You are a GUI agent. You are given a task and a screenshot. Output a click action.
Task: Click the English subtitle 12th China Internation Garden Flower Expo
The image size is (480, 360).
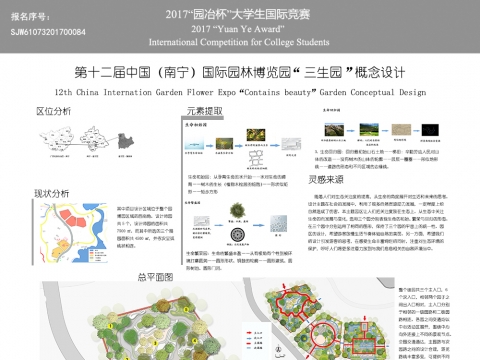click(145, 92)
